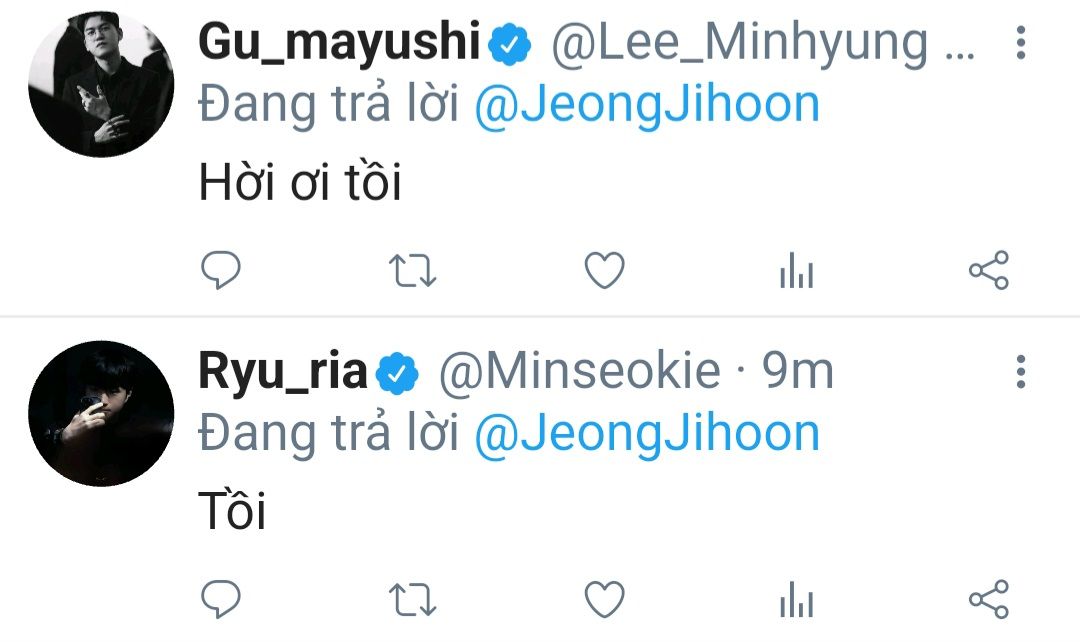View analytics of Gu_mayushi's tweet
1080x642 pixels.
tap(796, 271)
